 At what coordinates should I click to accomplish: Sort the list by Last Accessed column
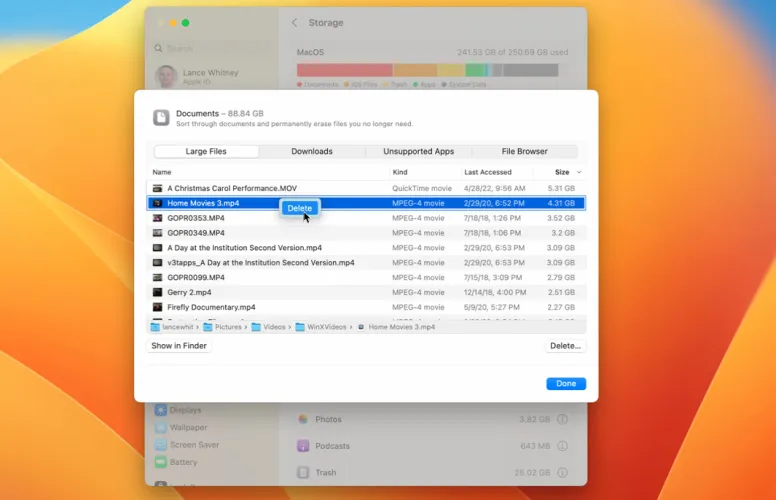click(488, 172)
